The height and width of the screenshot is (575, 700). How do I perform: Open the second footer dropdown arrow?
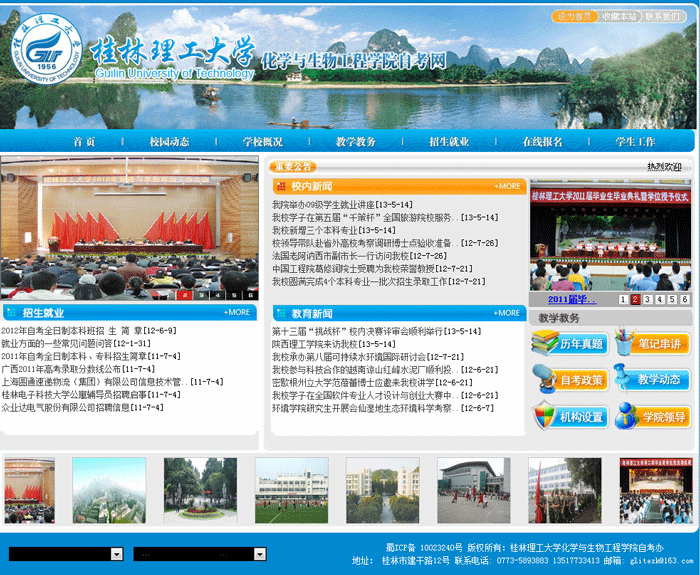pos(260,554)
